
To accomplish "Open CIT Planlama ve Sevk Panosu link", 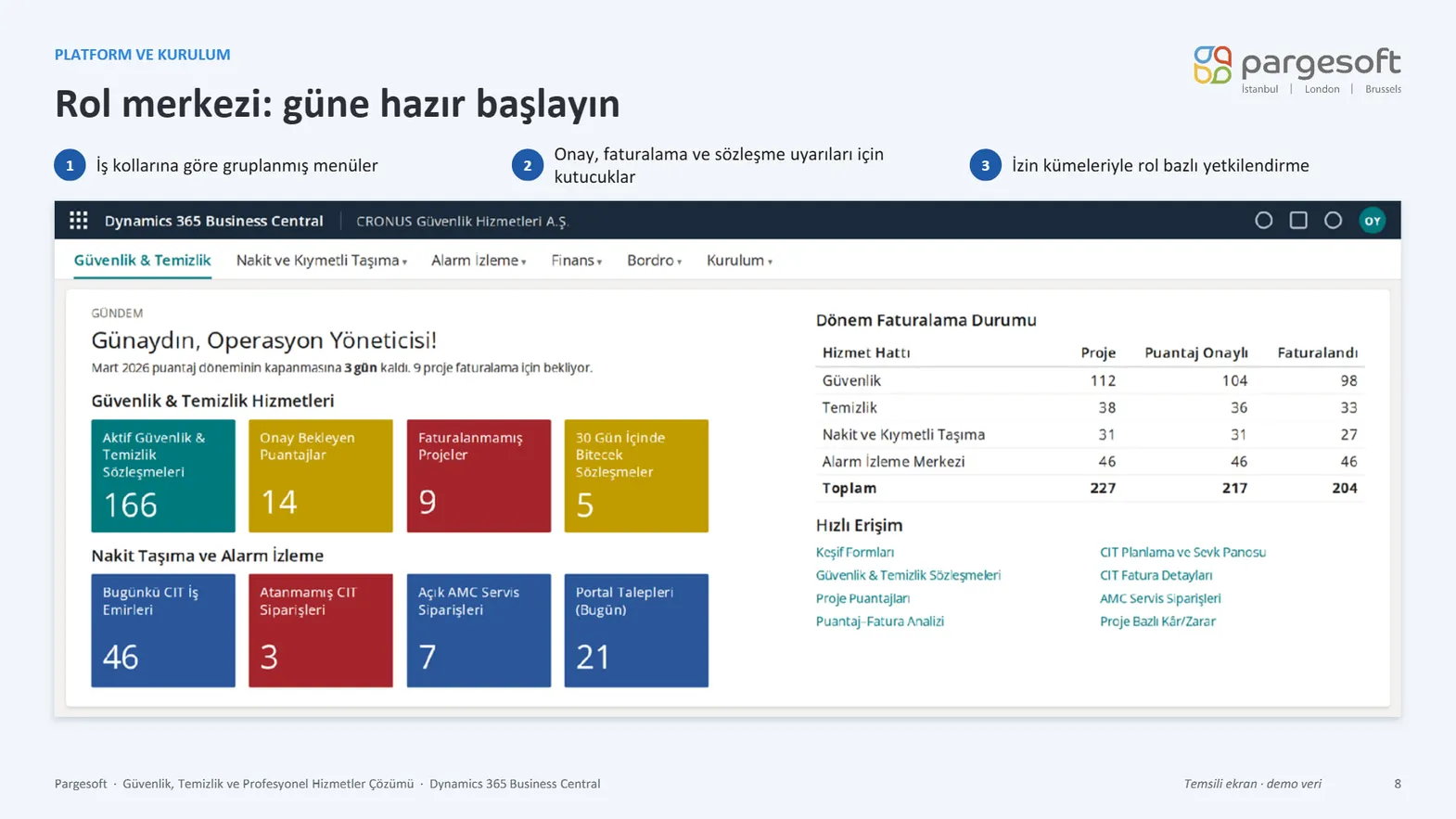I will (1182, 552).
